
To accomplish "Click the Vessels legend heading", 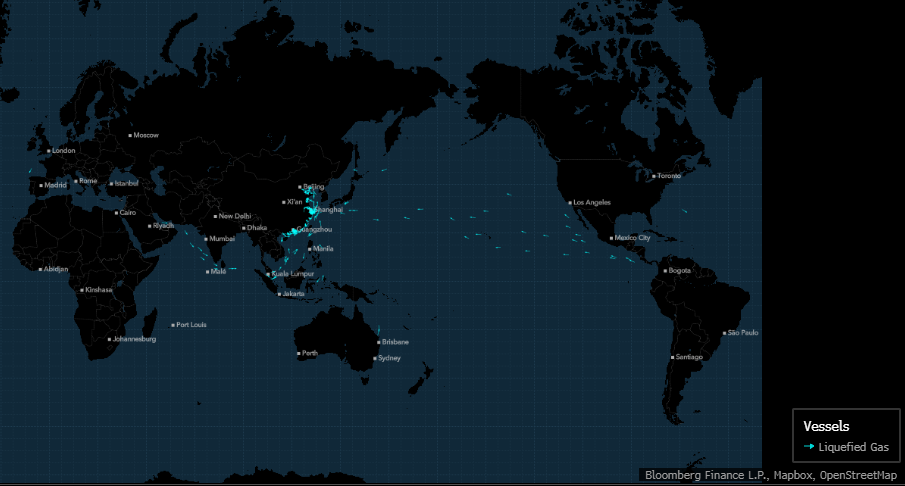I will click(826, 427).
